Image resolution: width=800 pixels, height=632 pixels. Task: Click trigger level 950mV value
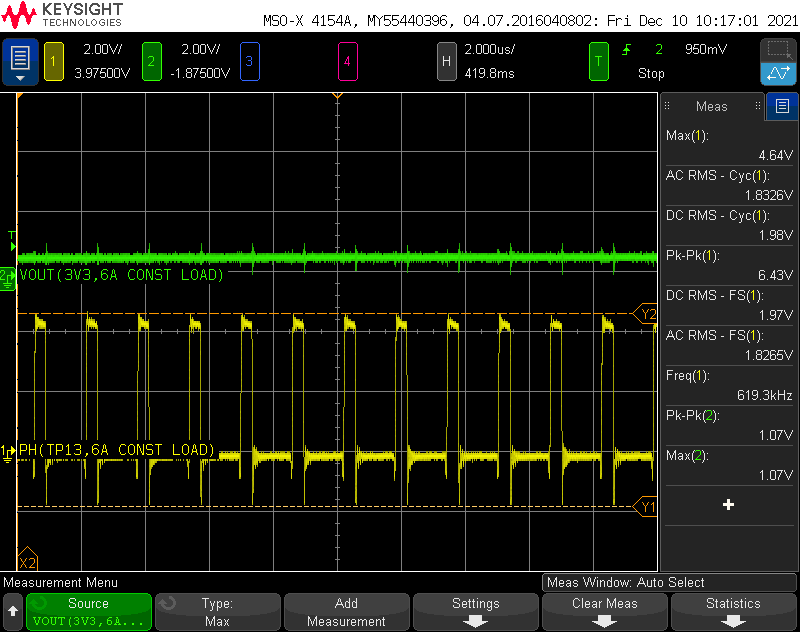pyautogui.click(x=706, y=49)
